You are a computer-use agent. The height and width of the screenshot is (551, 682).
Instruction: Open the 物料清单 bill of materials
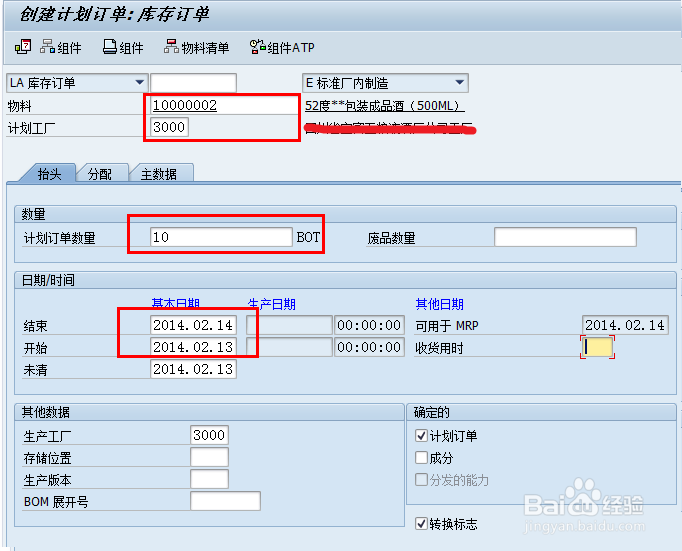[197, 47]
